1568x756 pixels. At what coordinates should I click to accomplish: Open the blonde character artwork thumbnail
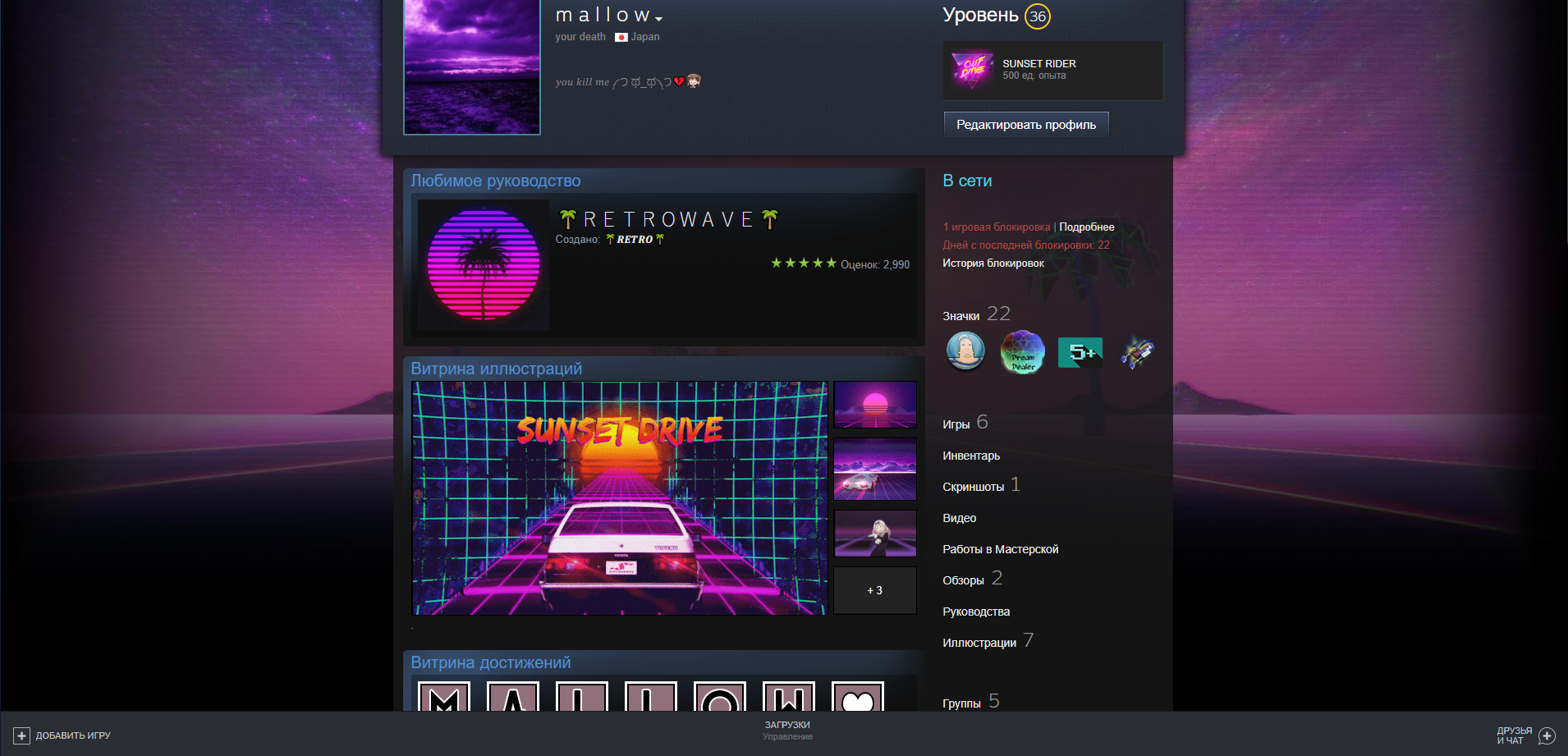click(x=875, y=533)
